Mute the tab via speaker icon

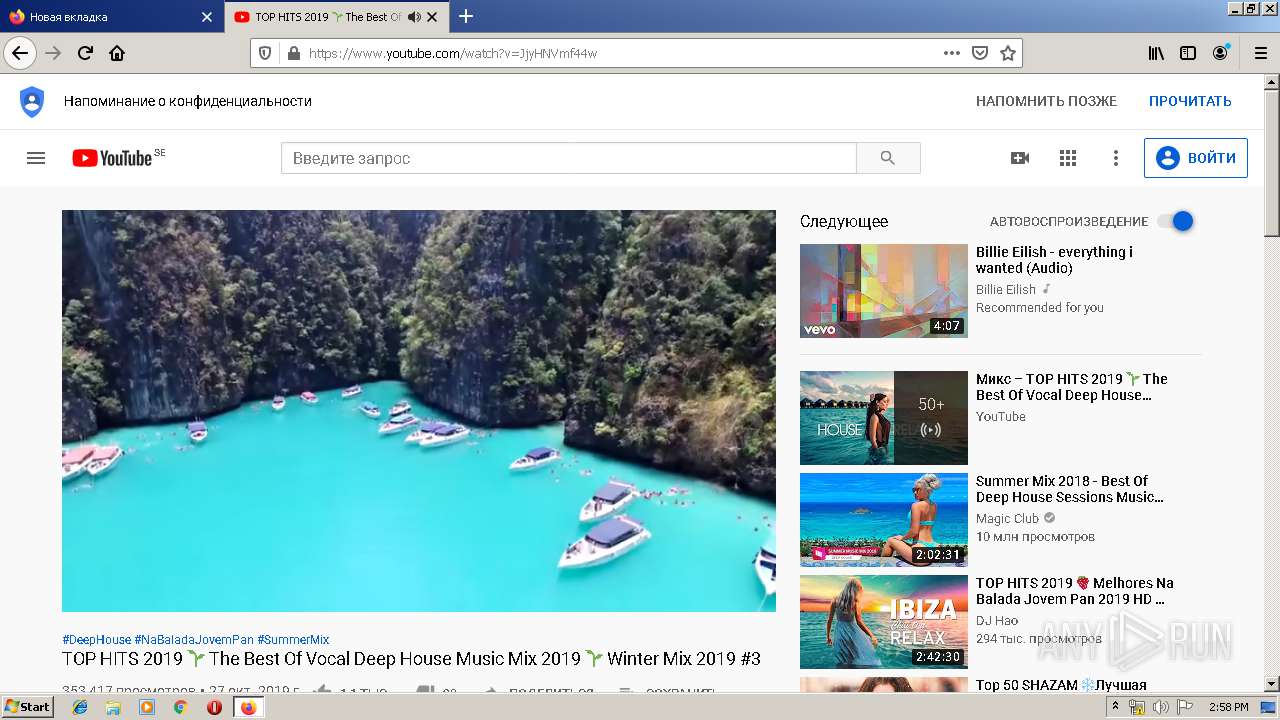tap(414, 17)
